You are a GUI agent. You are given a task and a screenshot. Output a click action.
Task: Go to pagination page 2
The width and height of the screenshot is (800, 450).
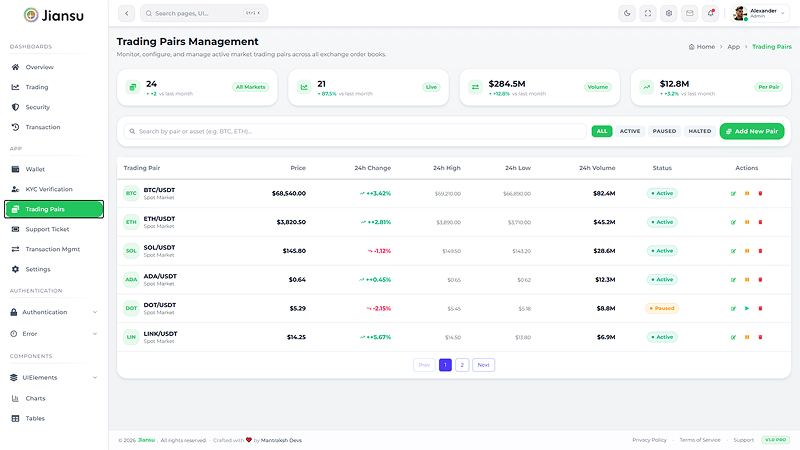coord(462,365)
